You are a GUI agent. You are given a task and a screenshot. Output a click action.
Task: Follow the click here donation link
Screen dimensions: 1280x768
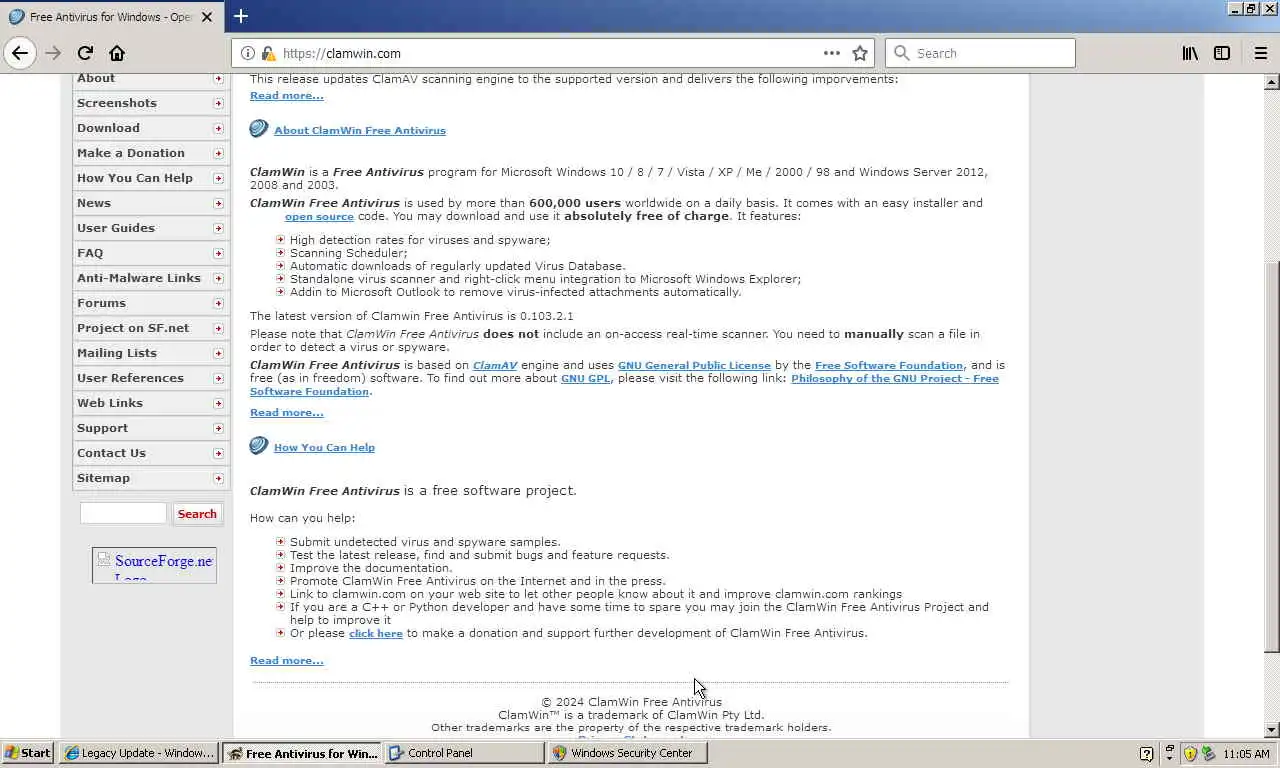click(376, 633)
